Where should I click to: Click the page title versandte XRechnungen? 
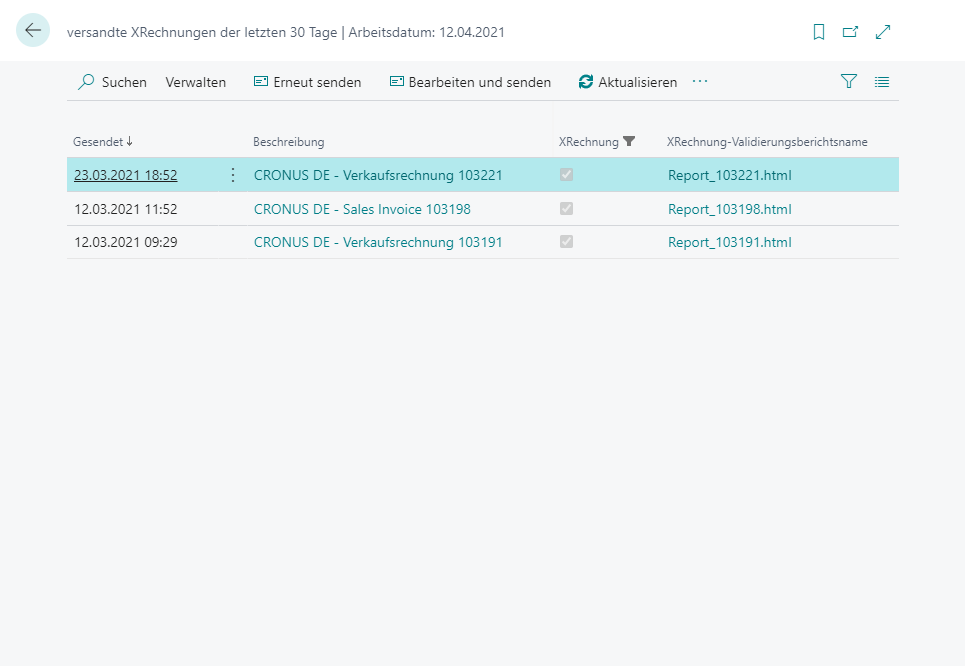(286, 32)
